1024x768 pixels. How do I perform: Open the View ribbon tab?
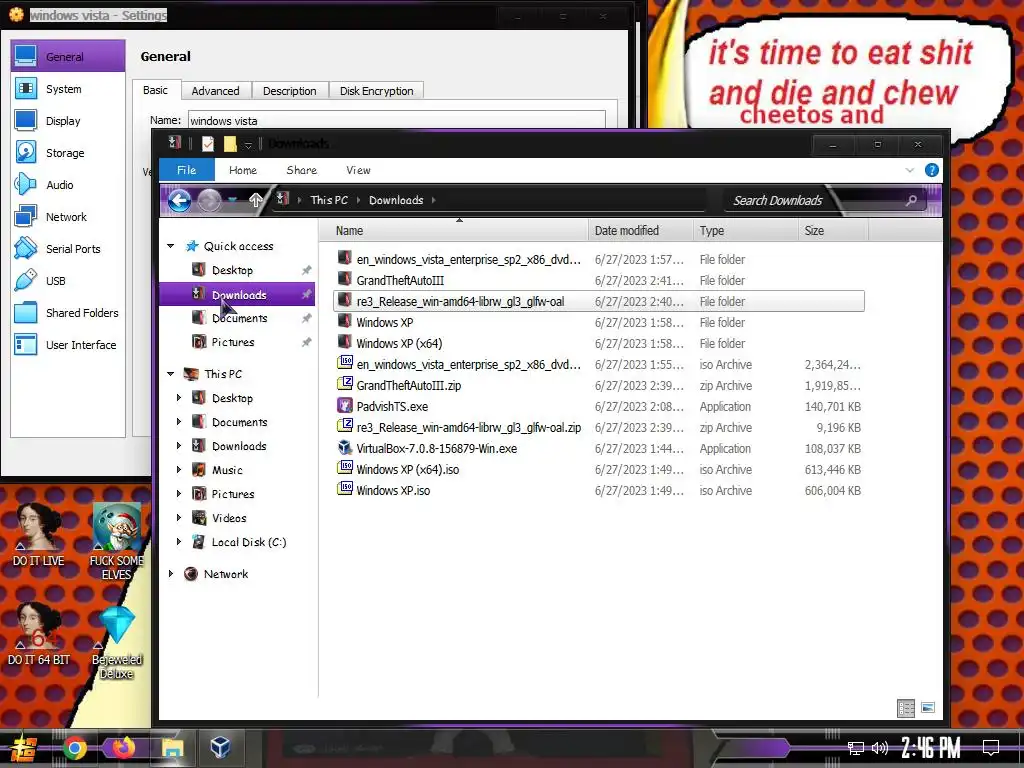coord(358,170)
